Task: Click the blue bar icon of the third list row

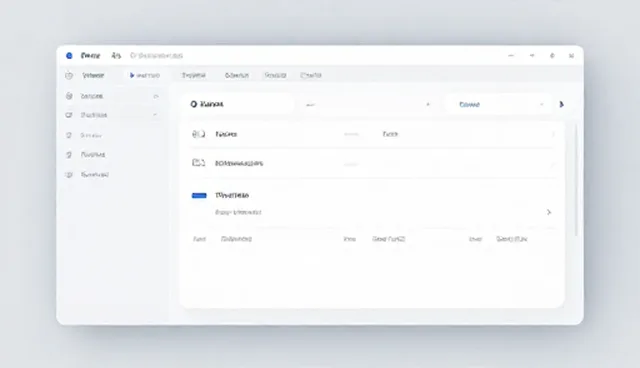Action: pyautogui.click(x=199, y=196)
